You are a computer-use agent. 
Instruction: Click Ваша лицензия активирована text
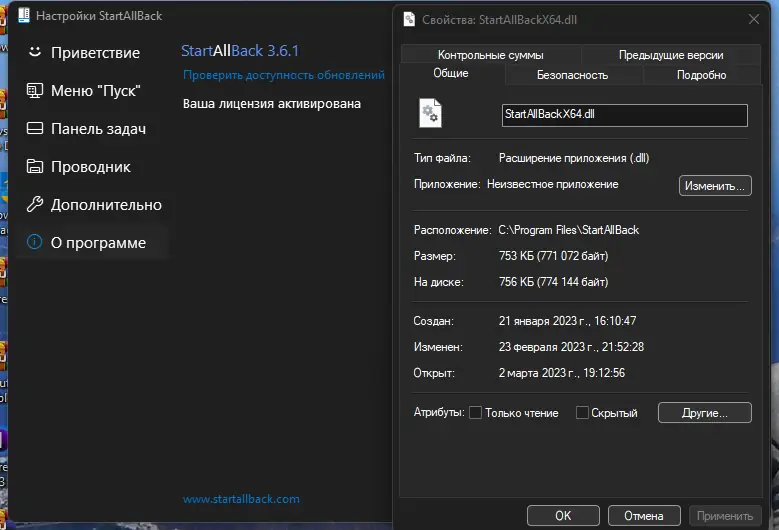click(x=272, y=104)
